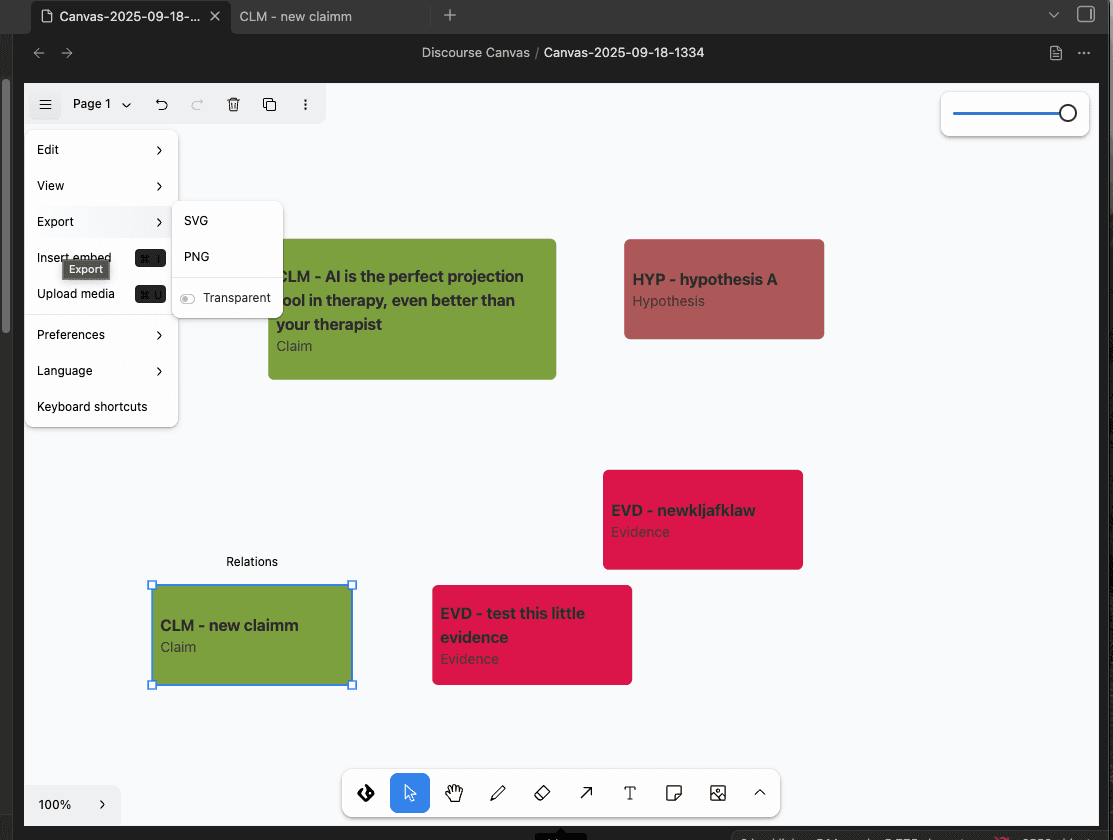Choose the Text tool
This screenshot has height=840, width=1113.
630,792
